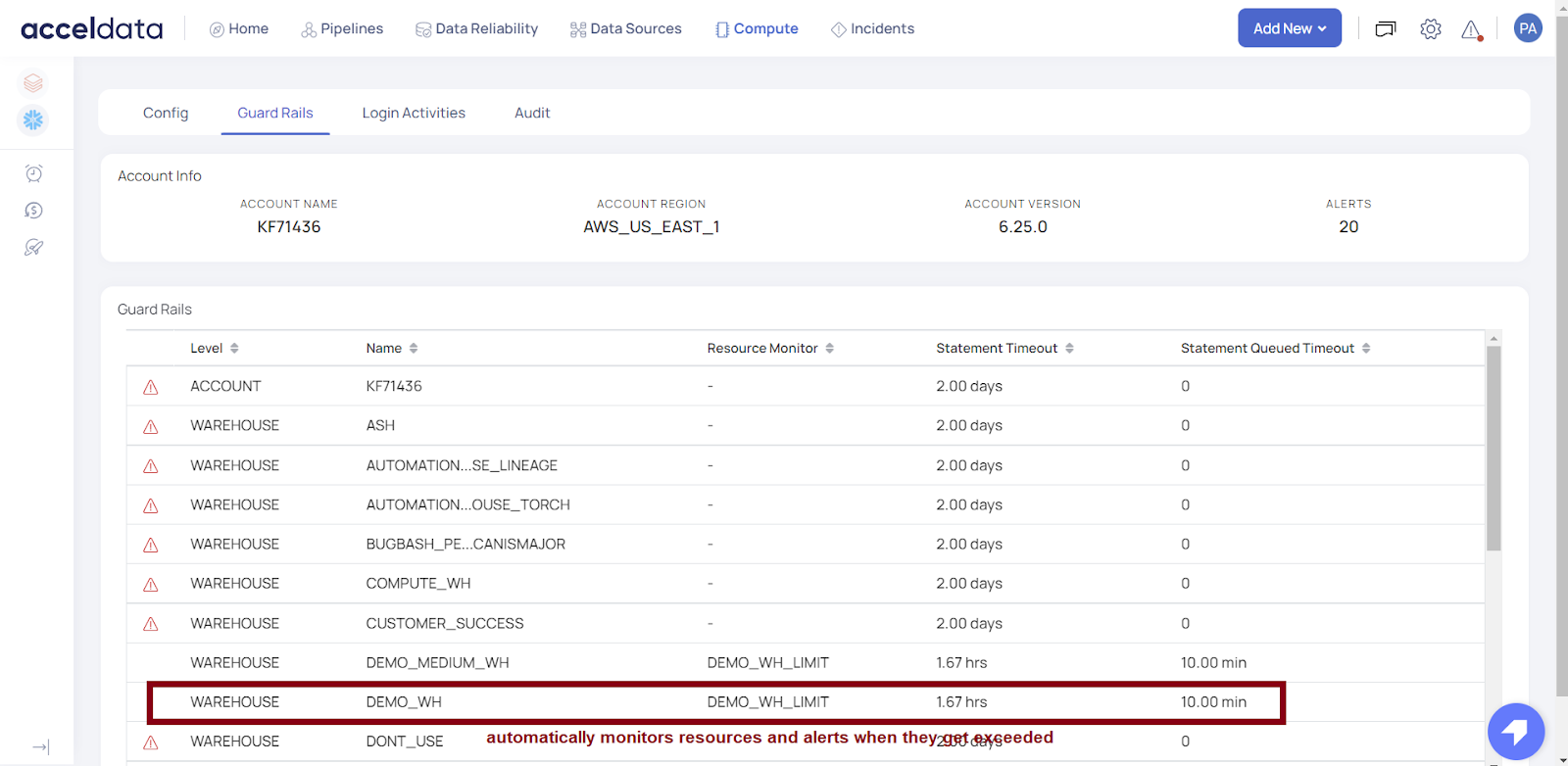The width and height of the screenshot is (1568, 766).
Task: Select the Snowflake sidebar icon
Action: (33, 120)
